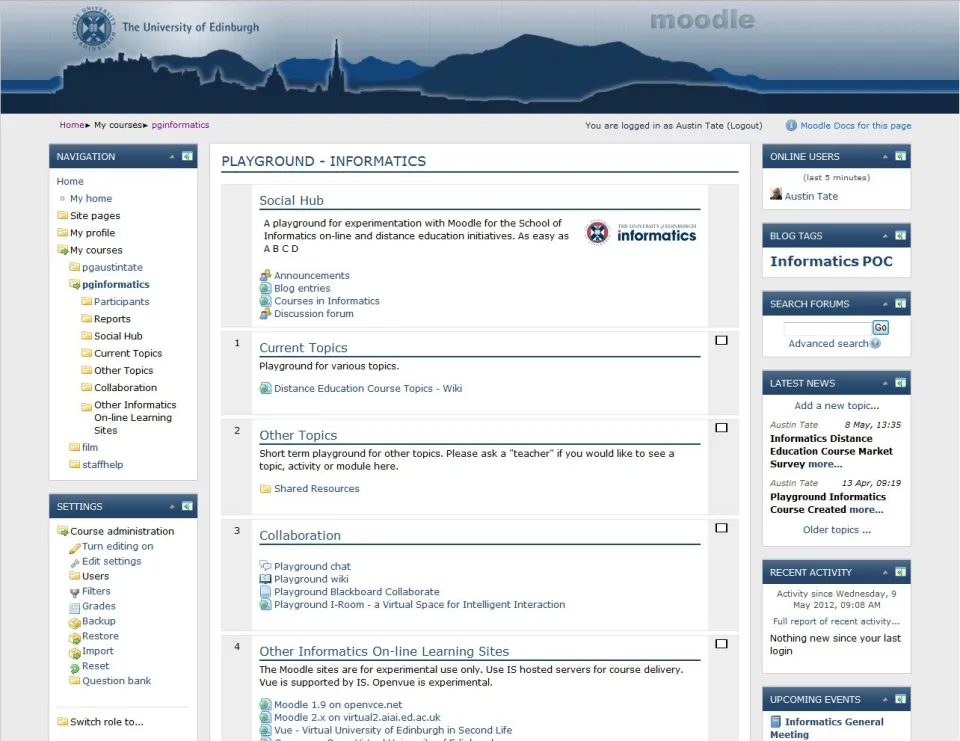Collapse the Navigation block with its arrow
The height and width of the screenshot is (741, 960).
tap(172, 157)
